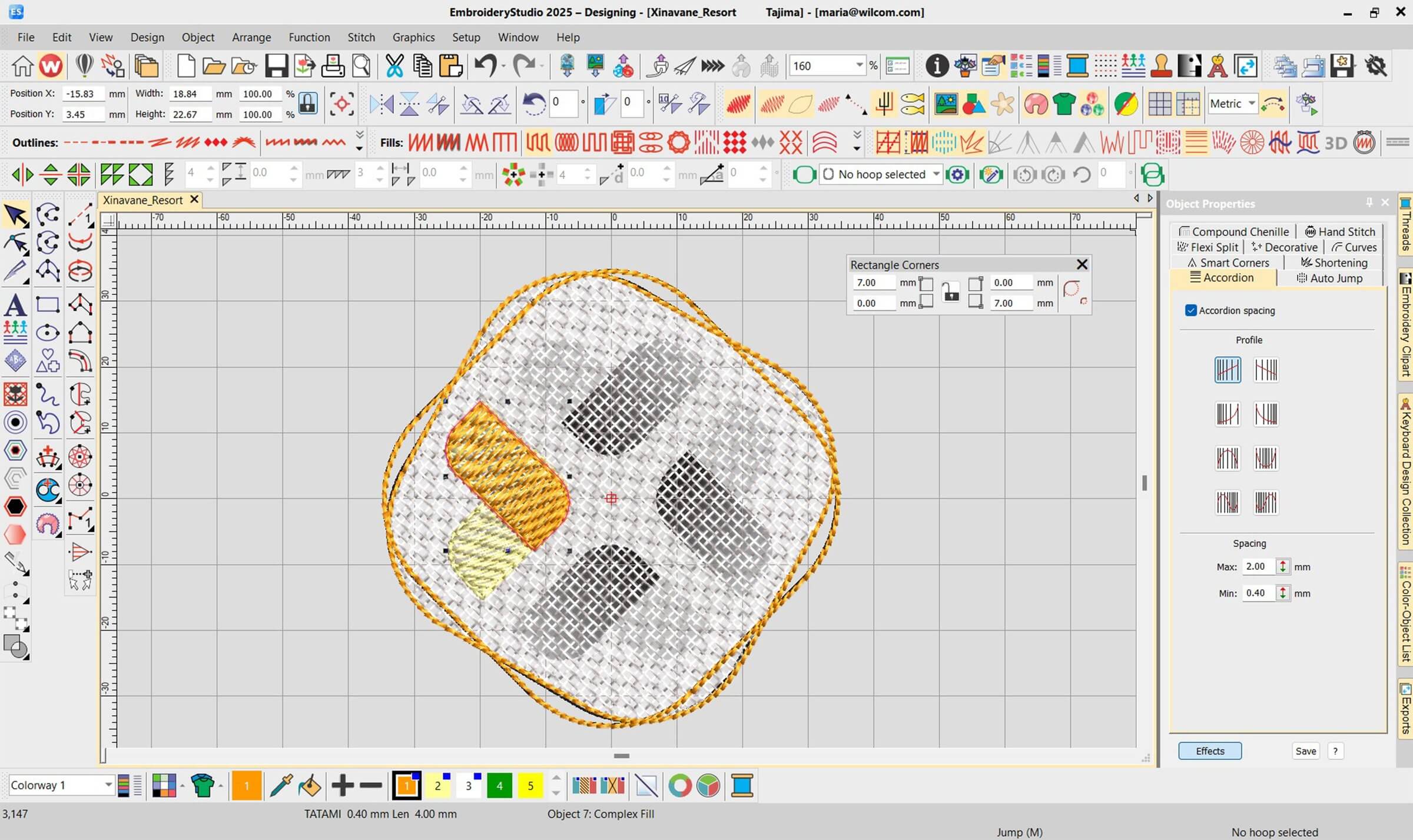Open the Colorway 1 dropdown
The image size is (1413, 840).
pyautogui.click(x=108, y=785)
